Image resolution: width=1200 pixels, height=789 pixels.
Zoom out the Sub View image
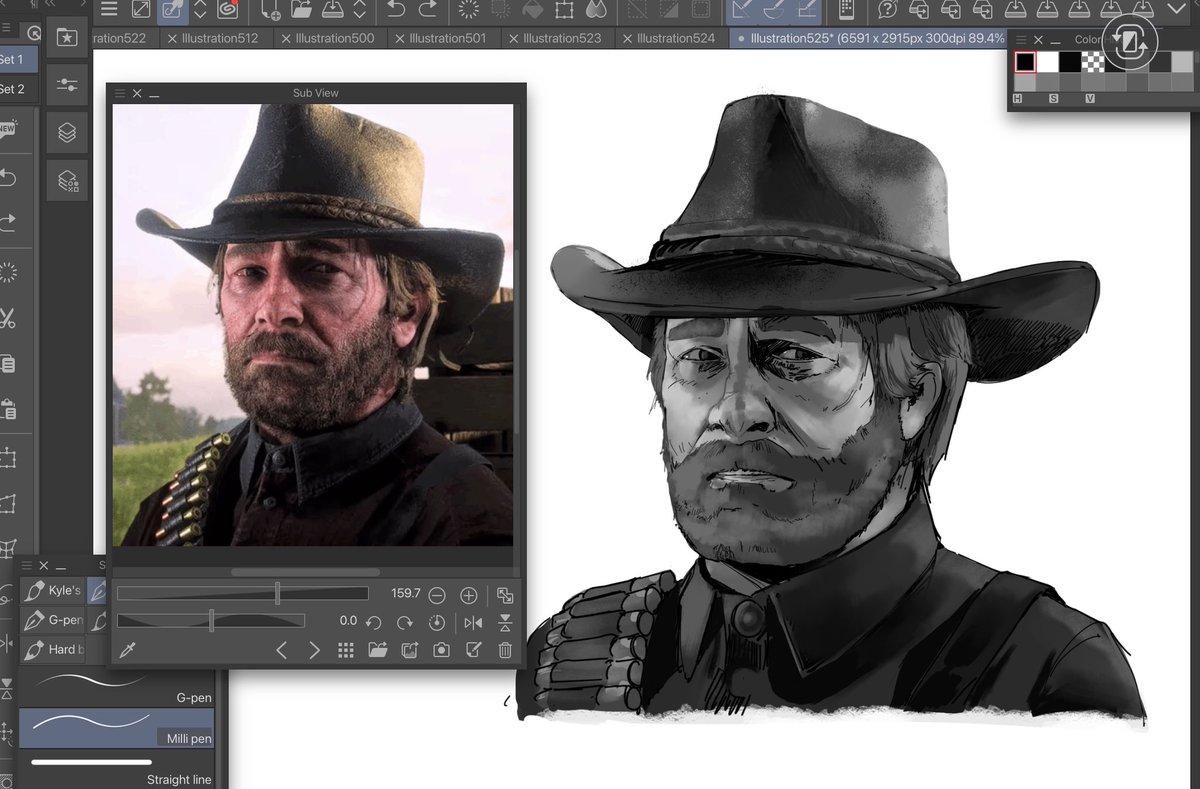pyautogui.click(x=437, y=595)
